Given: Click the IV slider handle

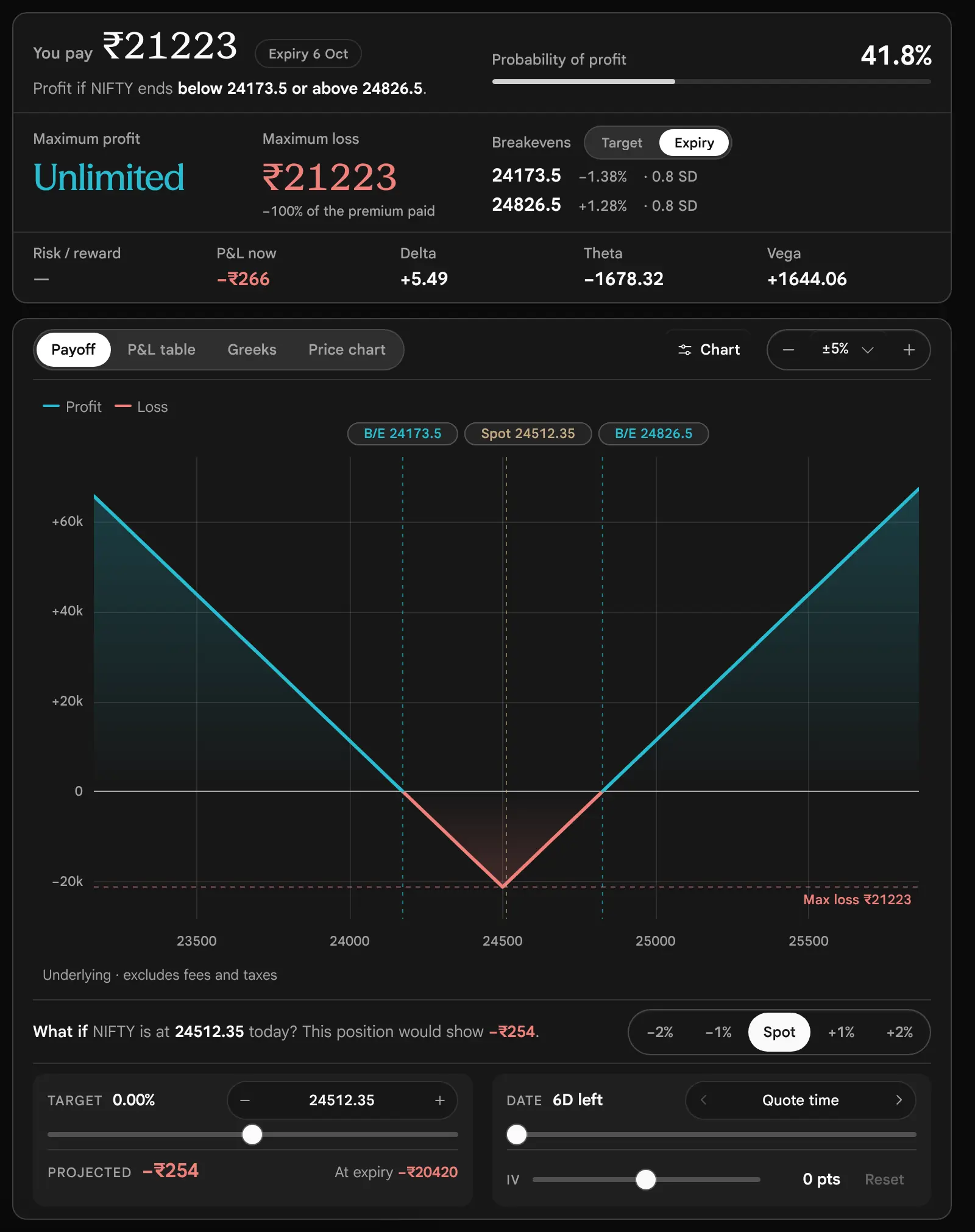Looking at the screenshot, I should tap(646, 1180).
